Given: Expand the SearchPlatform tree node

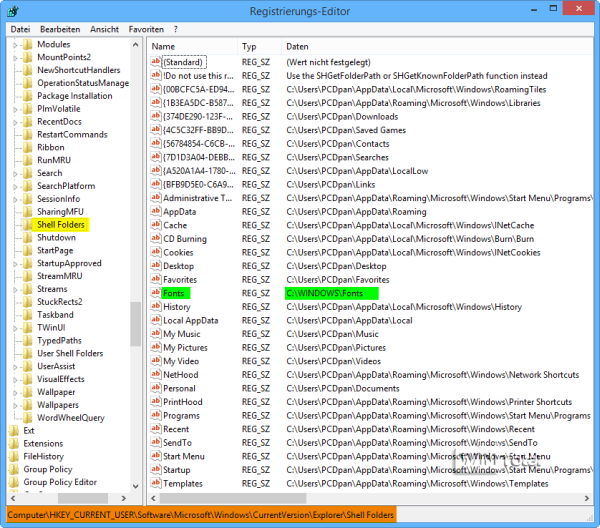Looking at the screenshot, I should pyautogui.click(x=15, y=187).
